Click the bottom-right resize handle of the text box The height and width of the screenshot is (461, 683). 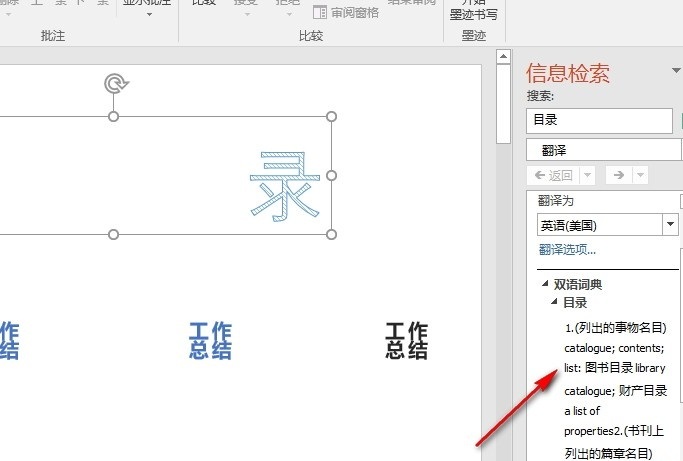pos(331,234)
